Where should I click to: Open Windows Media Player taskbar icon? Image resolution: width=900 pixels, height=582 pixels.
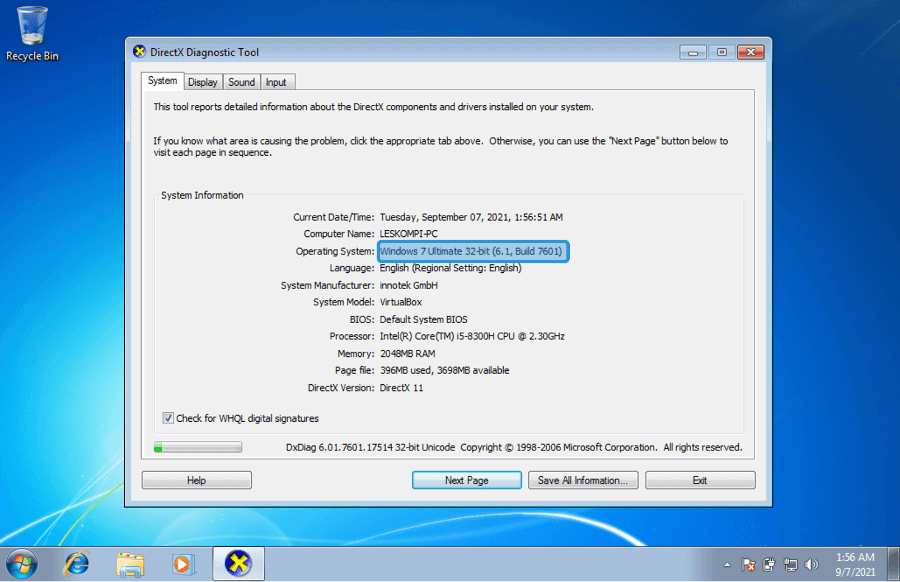[x=183, y=564]
